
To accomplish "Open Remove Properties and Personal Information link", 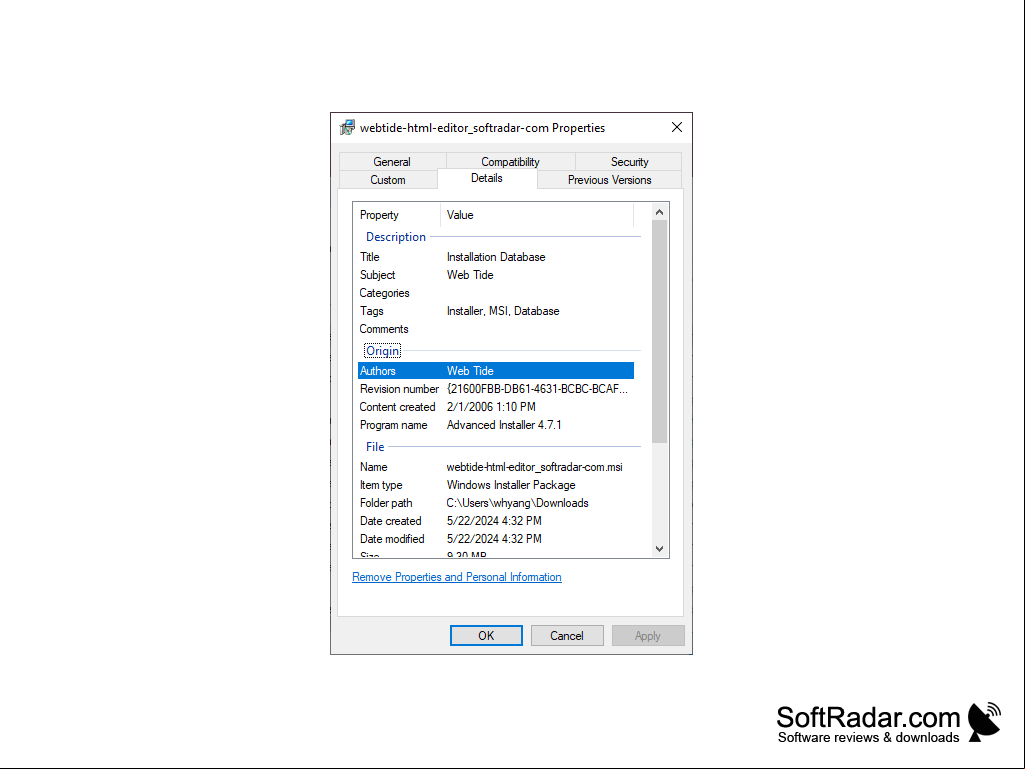I will click(457, 577).
